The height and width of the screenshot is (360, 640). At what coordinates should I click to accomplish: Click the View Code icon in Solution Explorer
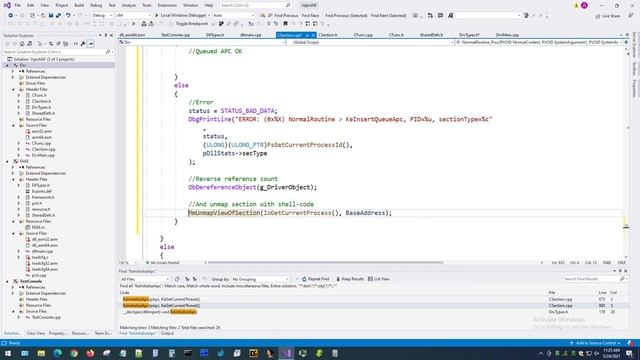(76, 44)
